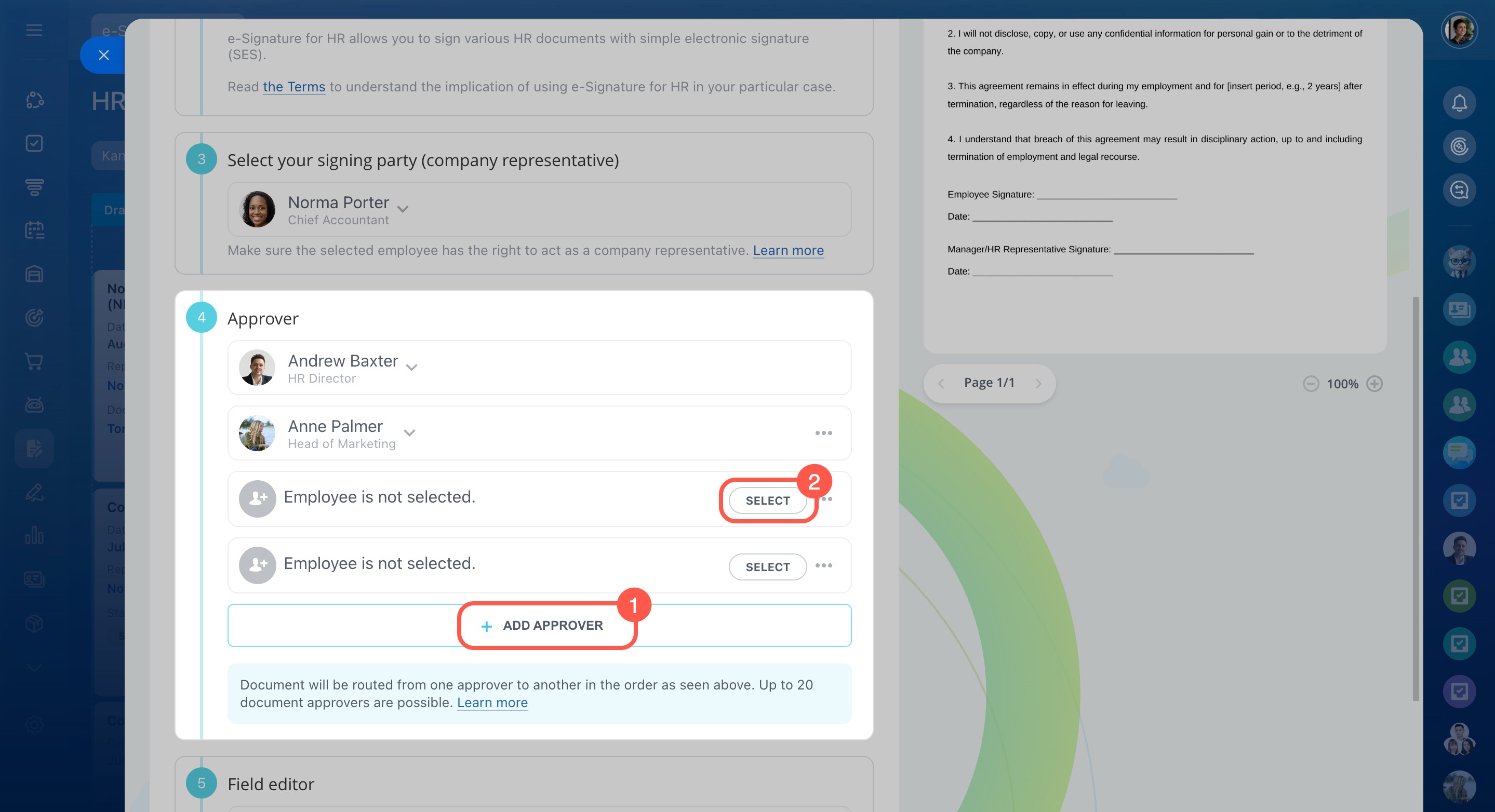Expand the Andrew Baxter approver dropdown
Screen dimensions: 1495x812
tap(411, 367)
